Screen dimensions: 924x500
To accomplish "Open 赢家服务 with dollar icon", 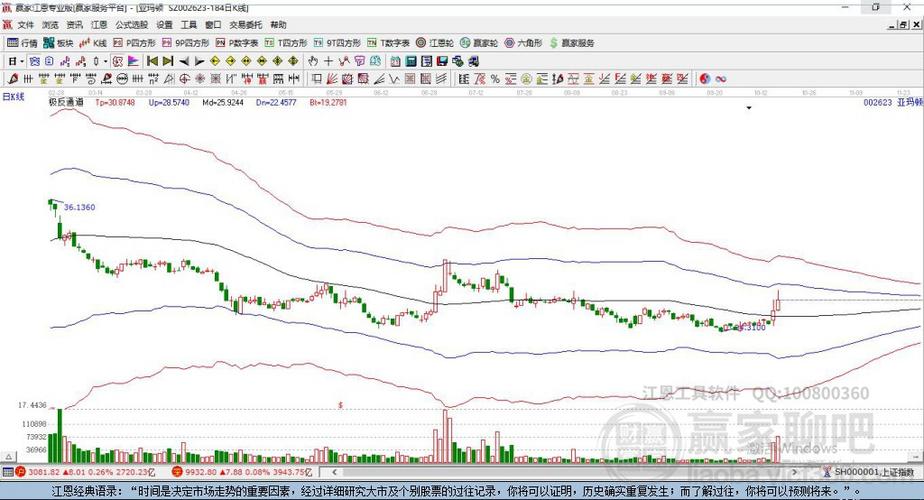I will pos(572,43).
